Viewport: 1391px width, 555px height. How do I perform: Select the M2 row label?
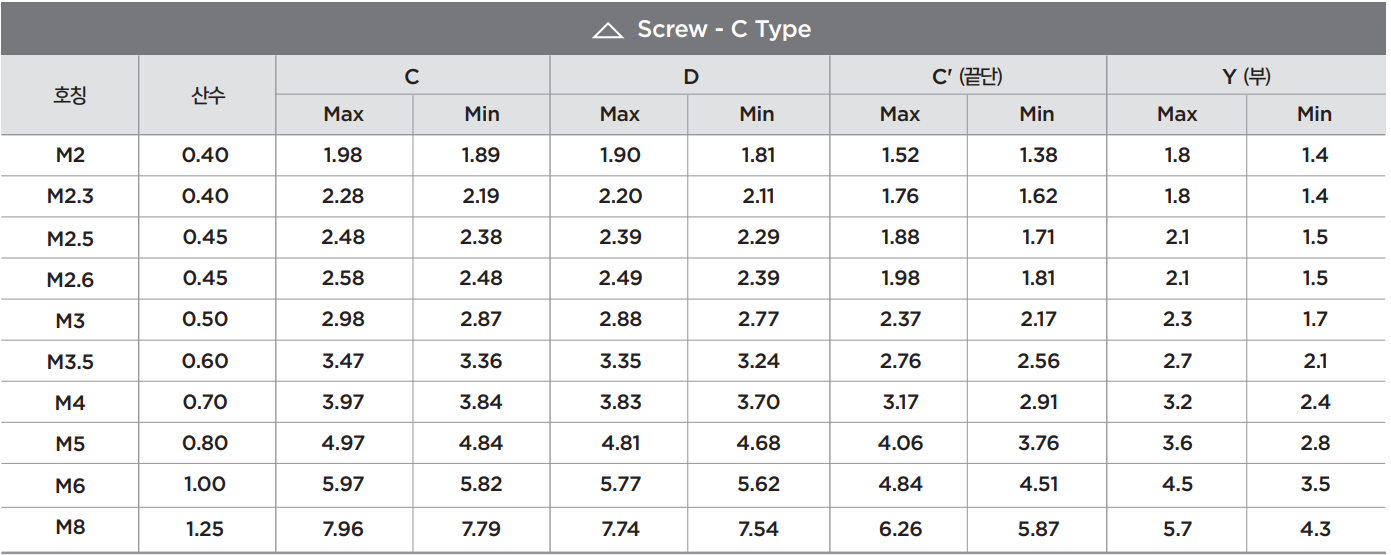point(70,156)
